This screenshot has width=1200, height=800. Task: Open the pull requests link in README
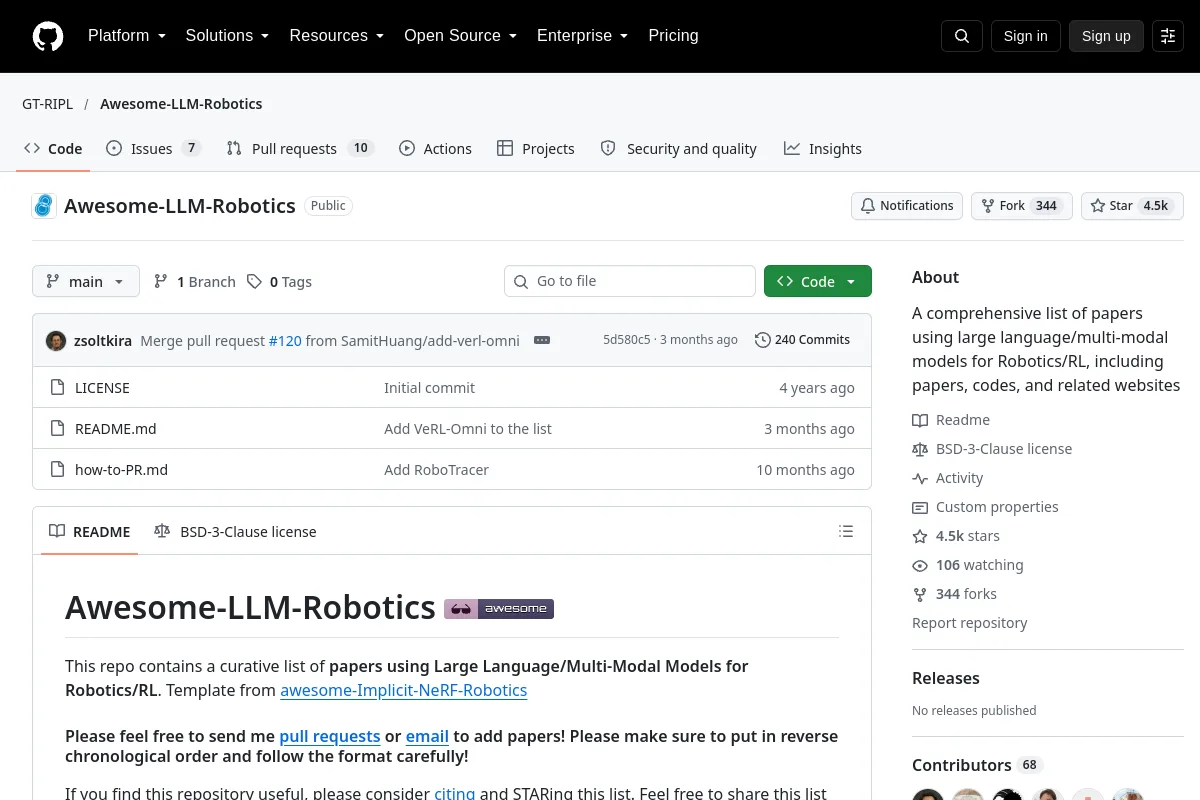pos(330,736)
